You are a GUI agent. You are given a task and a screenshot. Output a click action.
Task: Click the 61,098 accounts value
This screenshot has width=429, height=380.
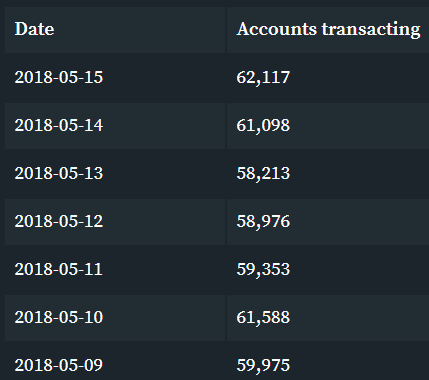[263, 125]
